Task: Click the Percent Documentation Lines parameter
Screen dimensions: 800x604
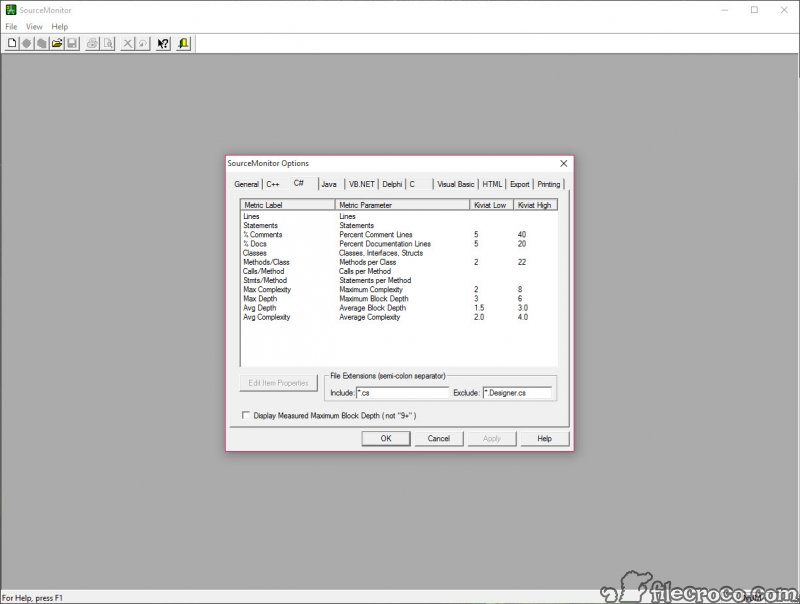Action: (x=385, y=244)
